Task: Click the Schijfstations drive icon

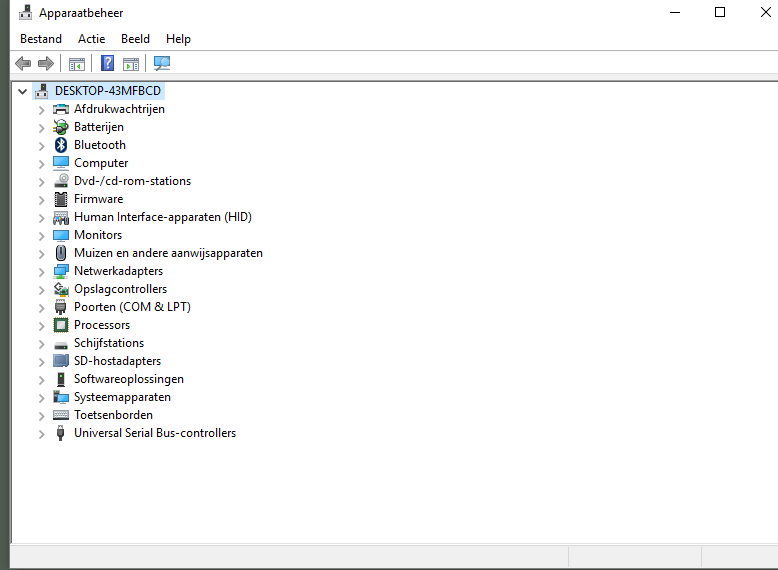Action: click(61, 345)
